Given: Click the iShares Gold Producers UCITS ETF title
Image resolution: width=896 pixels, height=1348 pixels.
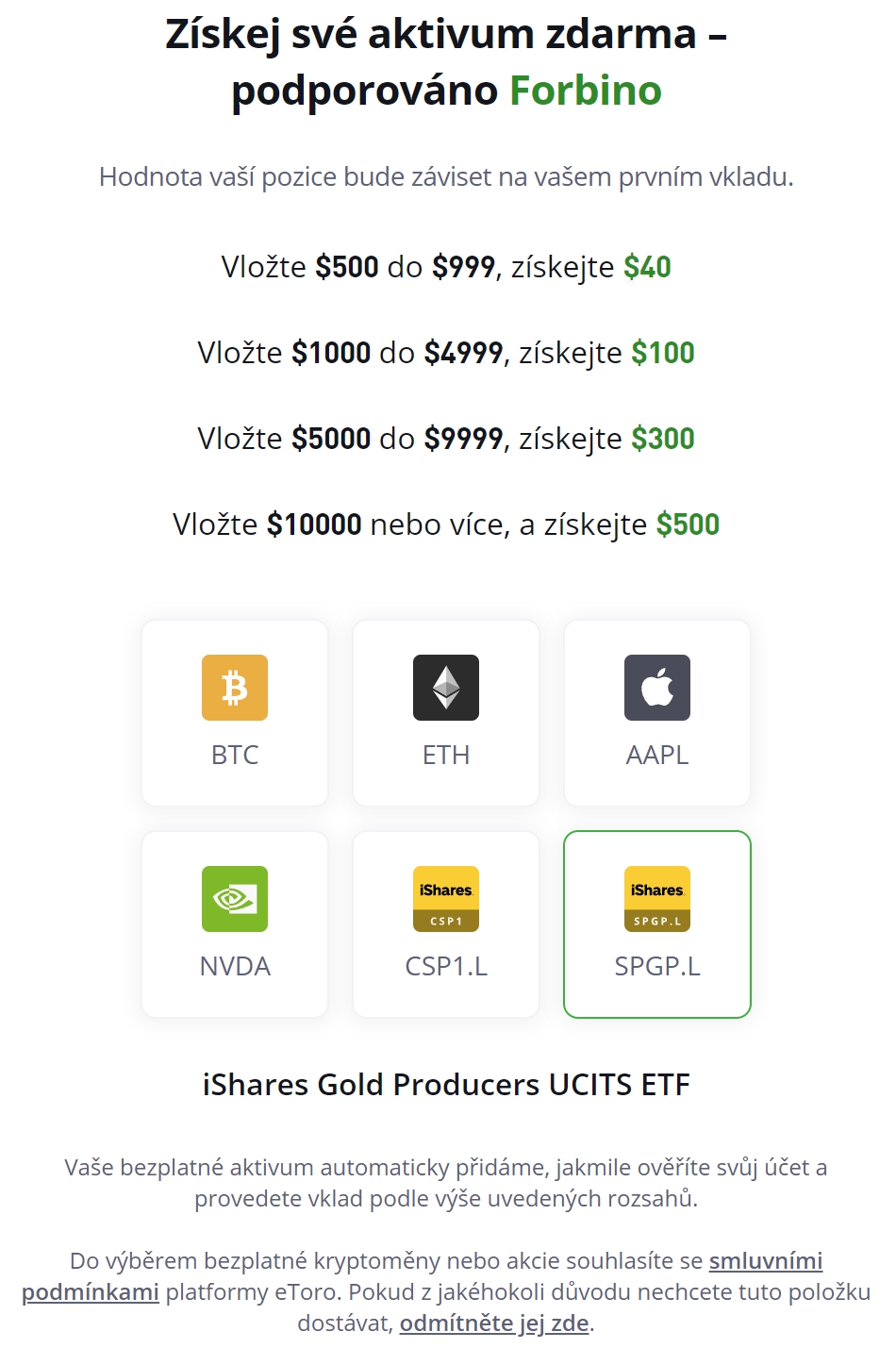Looking at the screenshot, I should (446, 1085).
